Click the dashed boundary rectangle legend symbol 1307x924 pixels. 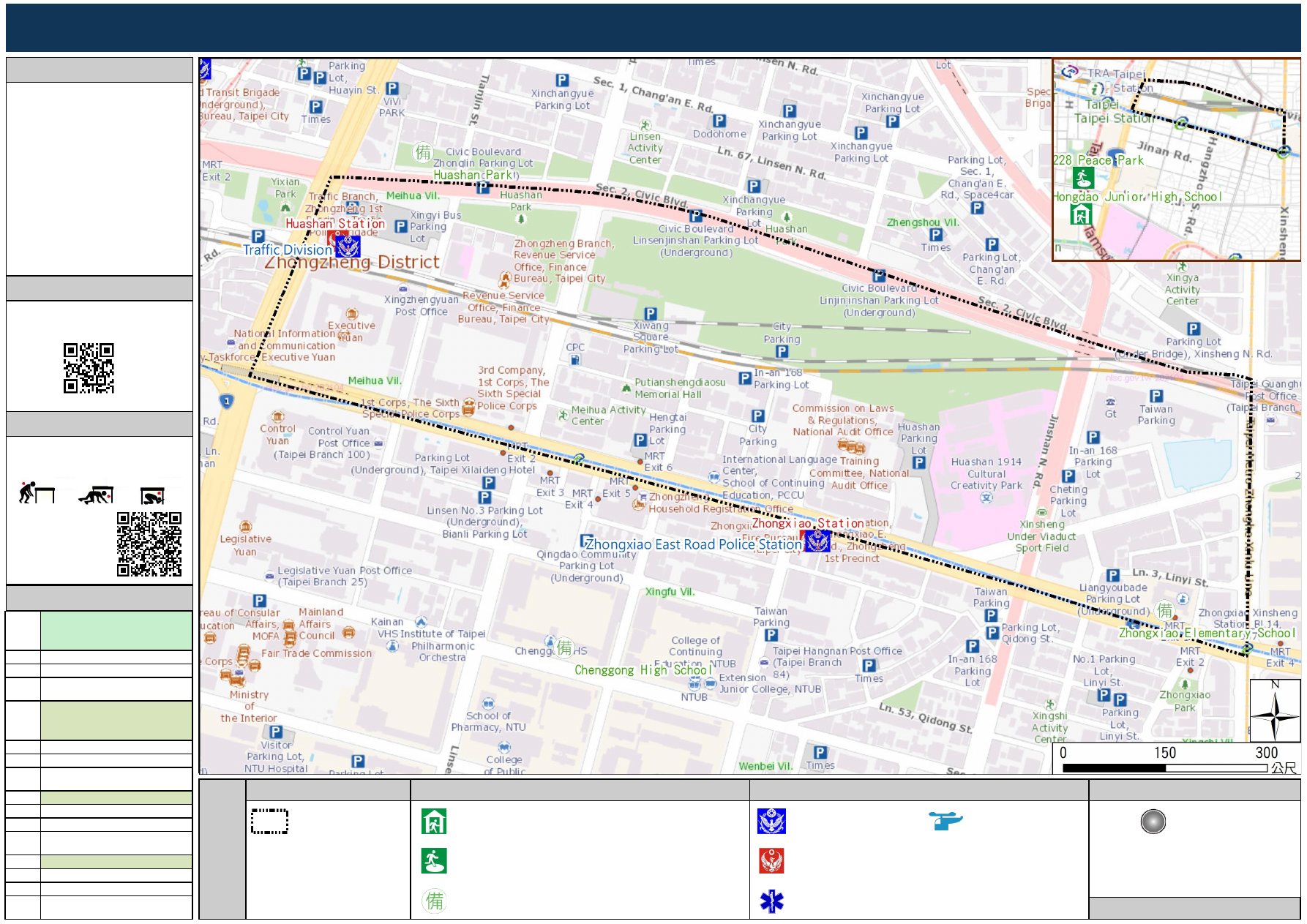269,822
